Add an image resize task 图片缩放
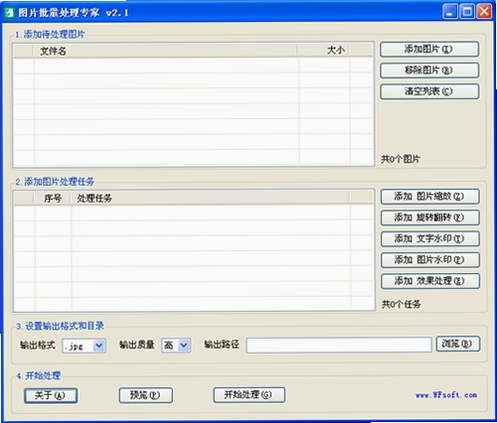This screenshot has height=423, width=497. (x=430, y=196)
